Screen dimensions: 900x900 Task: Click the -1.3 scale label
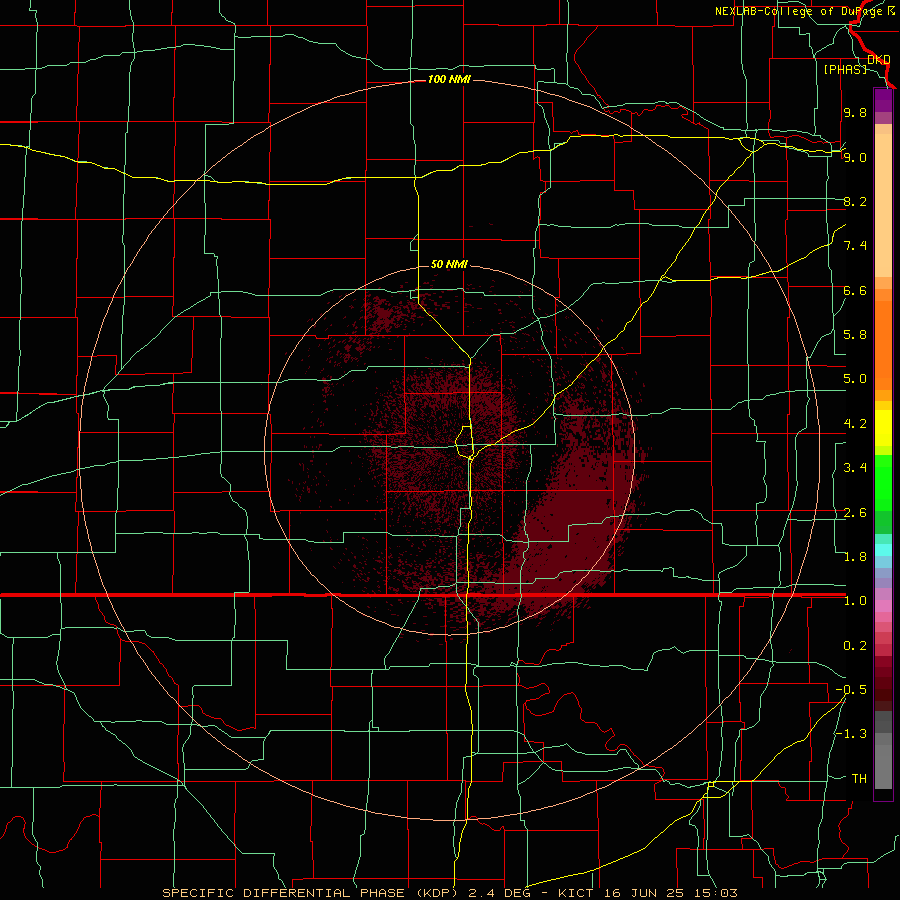tap(851, 734)
